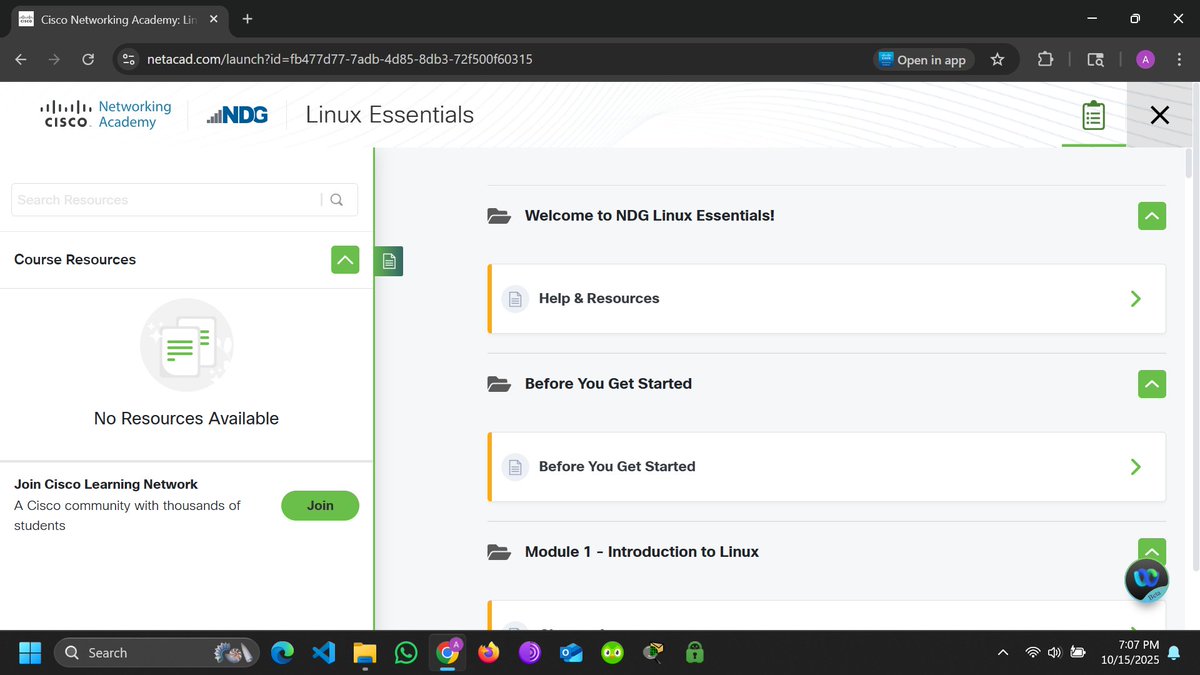Screen dimensions: 1200x675
Task: Click the netacad.com address bar URL
Action: point(339,59)
